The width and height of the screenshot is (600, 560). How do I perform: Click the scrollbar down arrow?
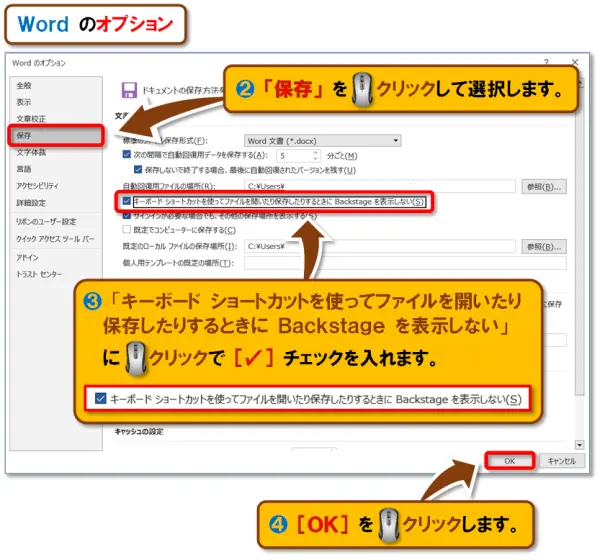(x=579, y=445)
